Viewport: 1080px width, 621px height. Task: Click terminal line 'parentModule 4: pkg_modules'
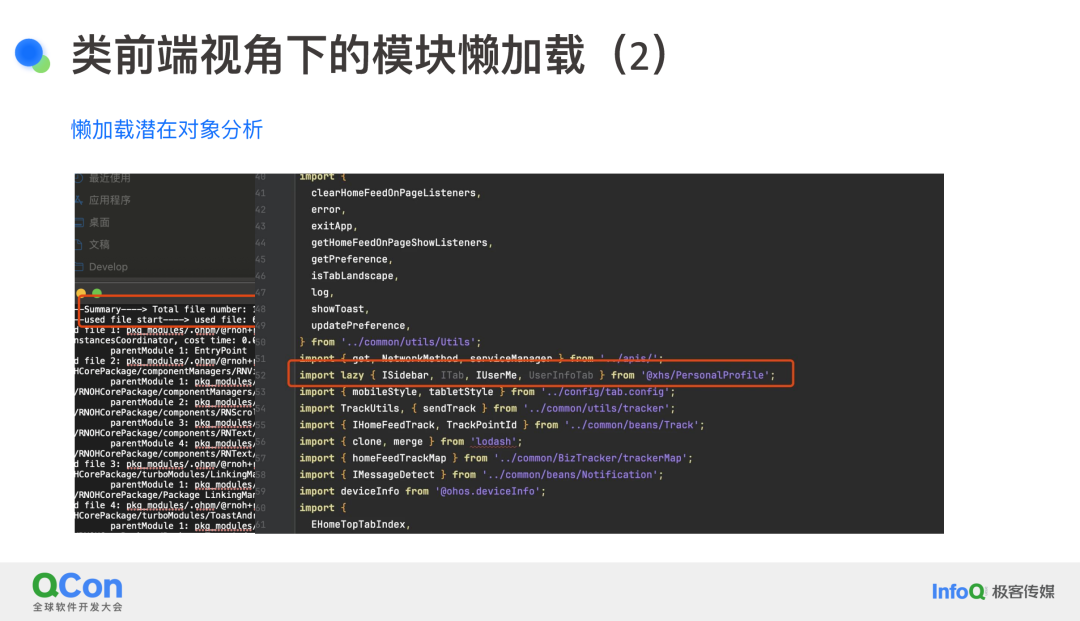183,443
